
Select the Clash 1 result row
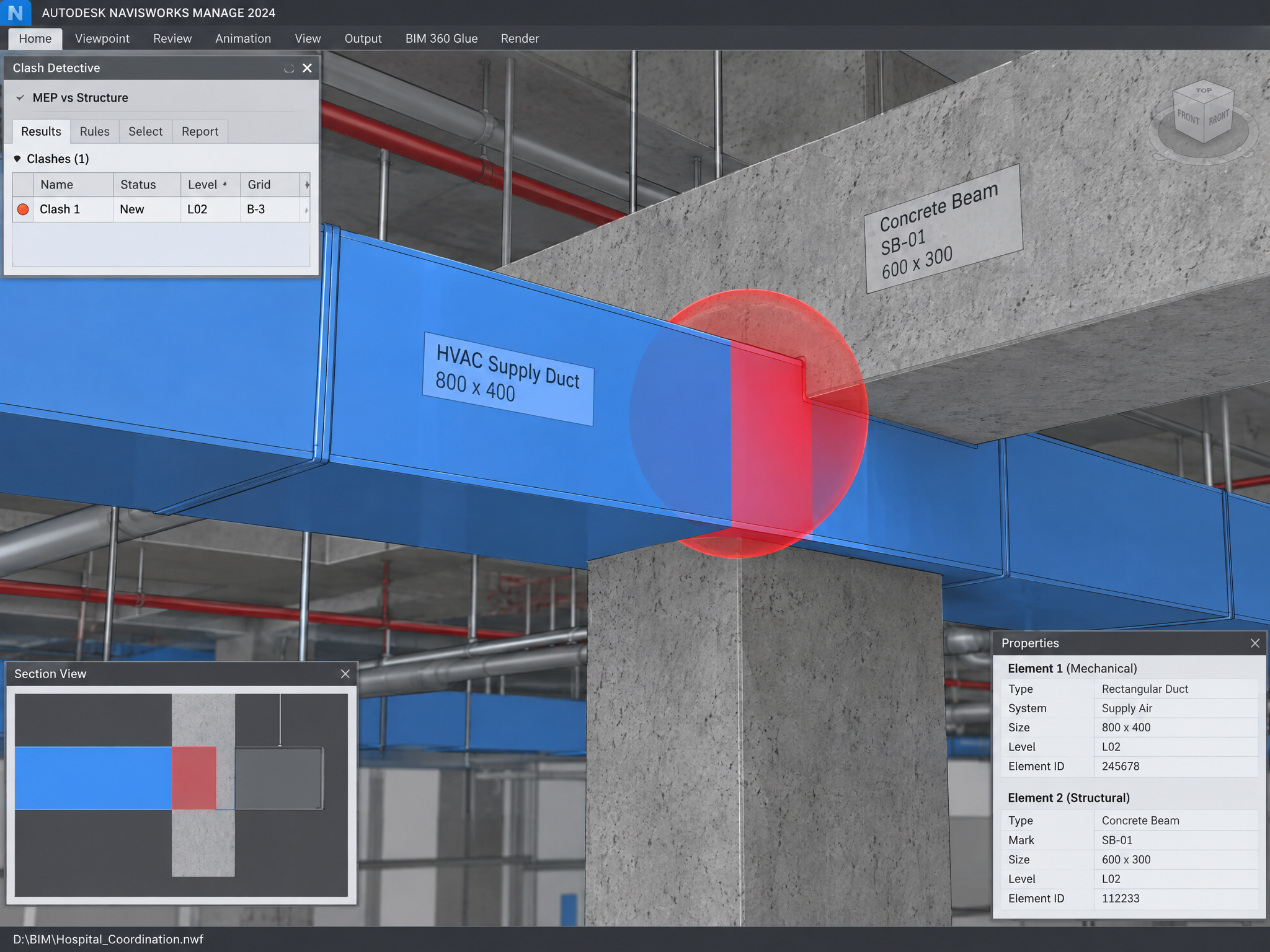pos(161,209)
